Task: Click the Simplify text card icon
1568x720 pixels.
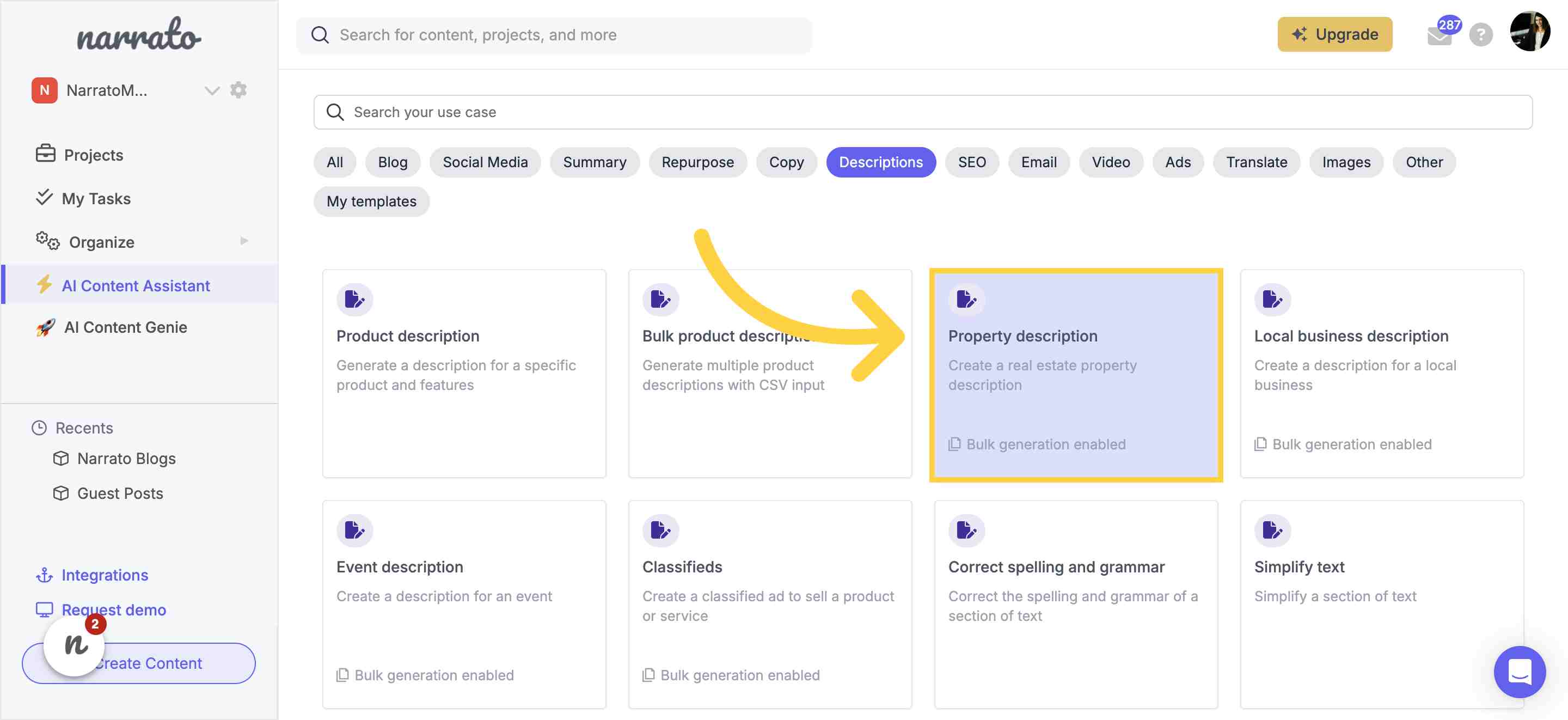Action: 1272,530
